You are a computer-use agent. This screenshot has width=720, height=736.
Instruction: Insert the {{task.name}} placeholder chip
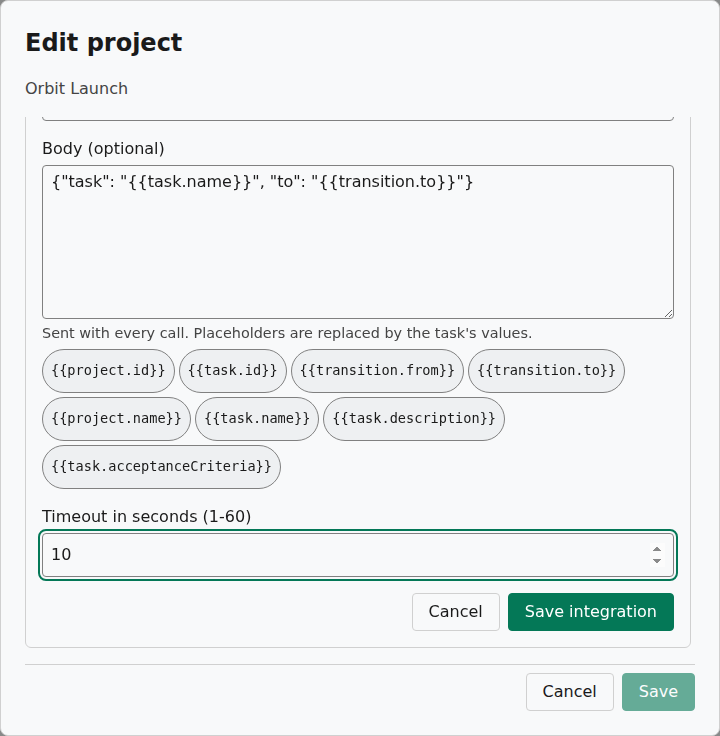[257, 419]
